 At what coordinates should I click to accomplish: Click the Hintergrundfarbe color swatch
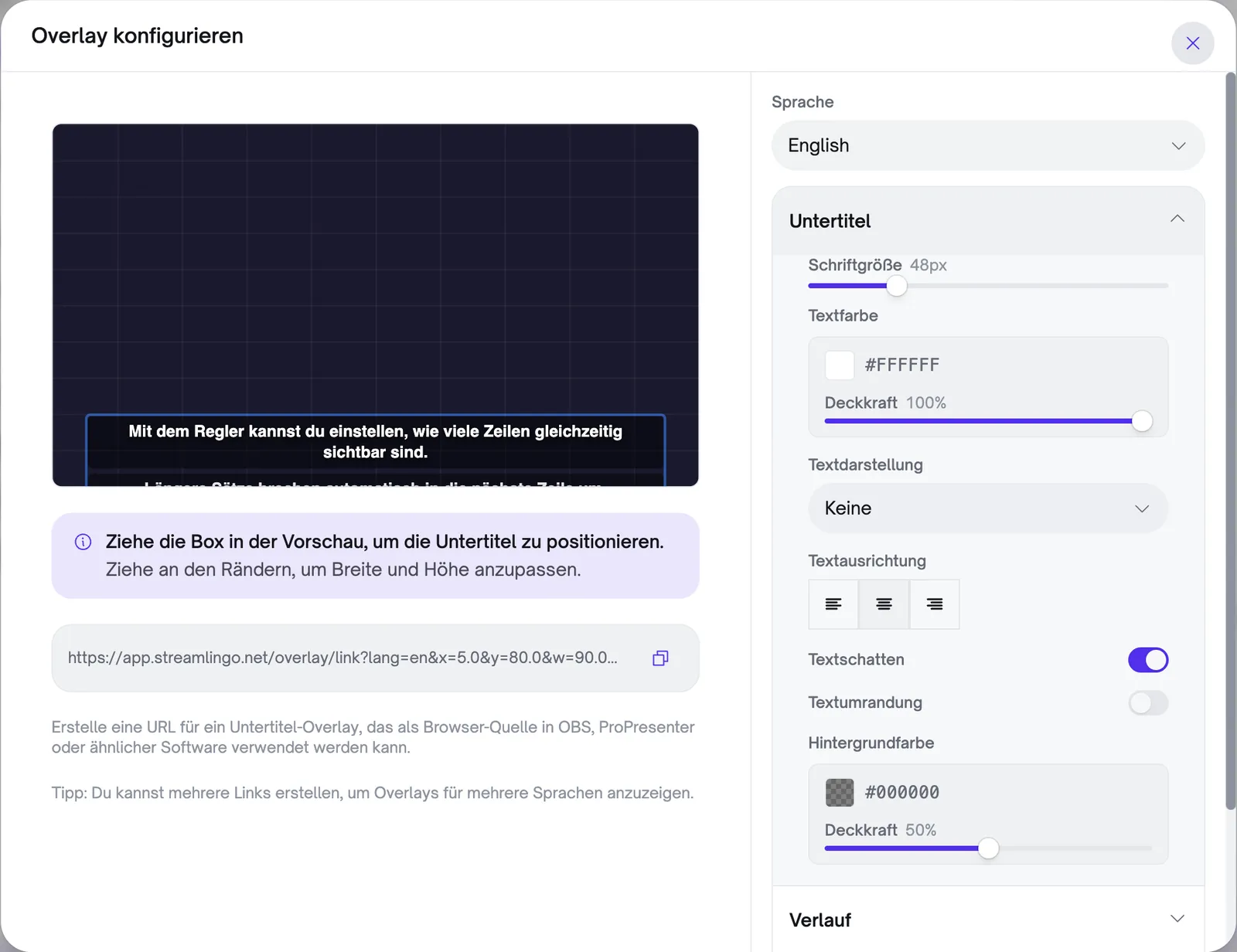pyautogui.click(x=840, y=792)
